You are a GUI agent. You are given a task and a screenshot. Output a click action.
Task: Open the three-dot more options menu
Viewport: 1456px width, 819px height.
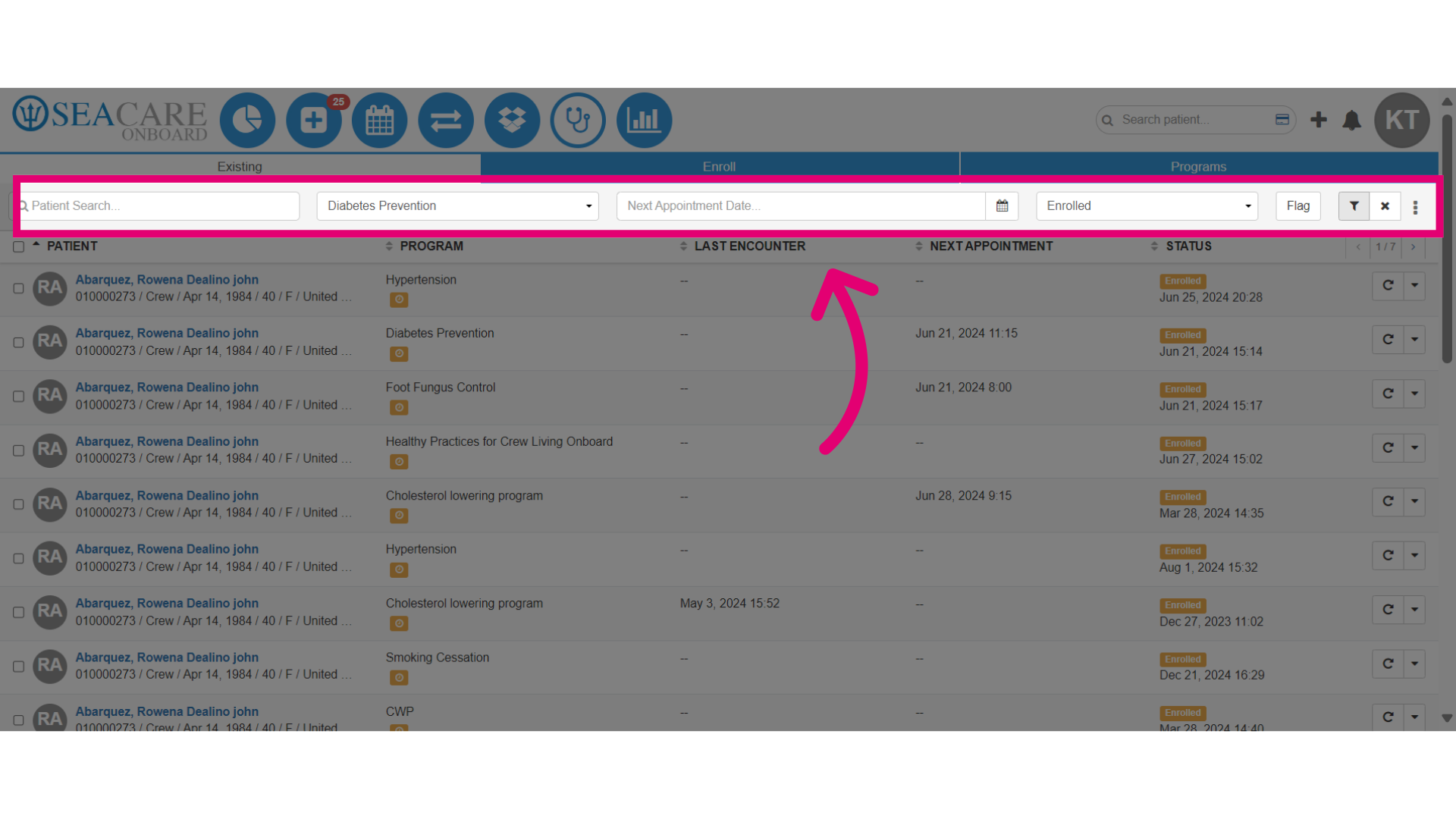click(1415, 207)
